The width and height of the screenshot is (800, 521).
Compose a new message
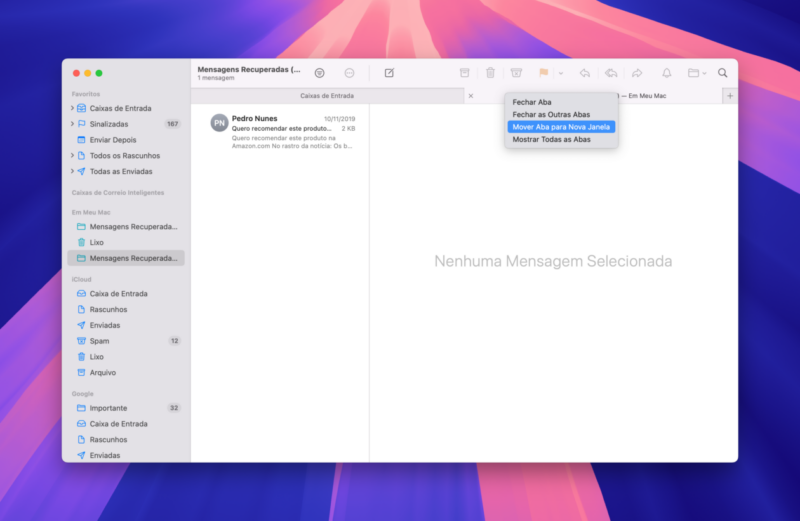coord(389,73)
